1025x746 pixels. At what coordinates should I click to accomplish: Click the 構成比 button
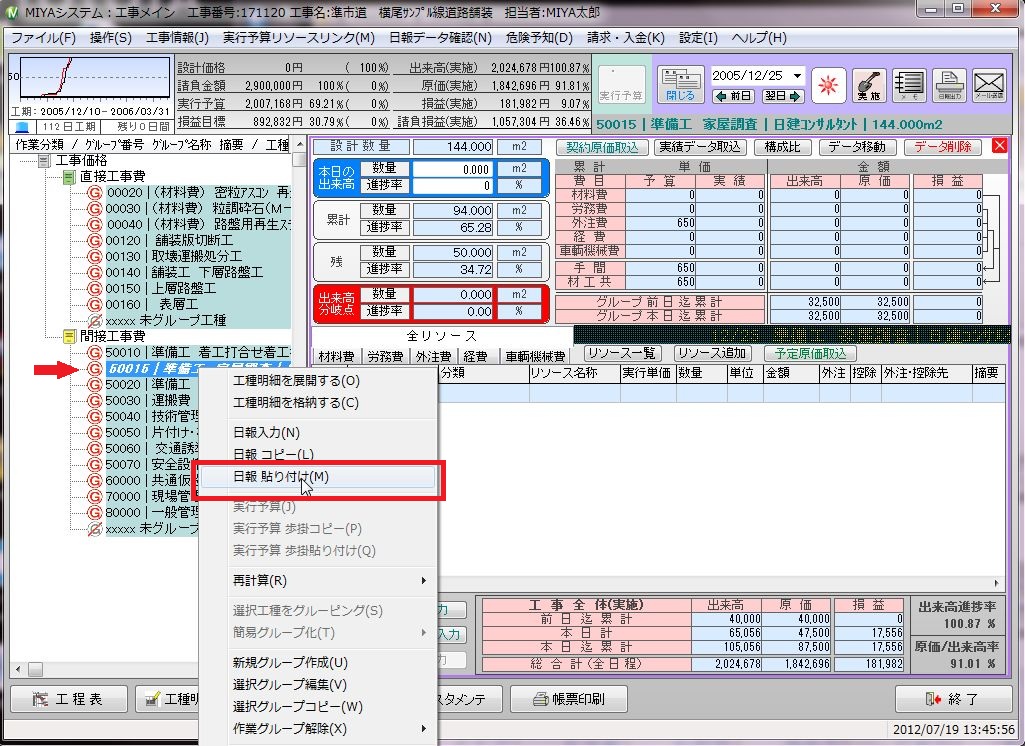coord(782,147)
